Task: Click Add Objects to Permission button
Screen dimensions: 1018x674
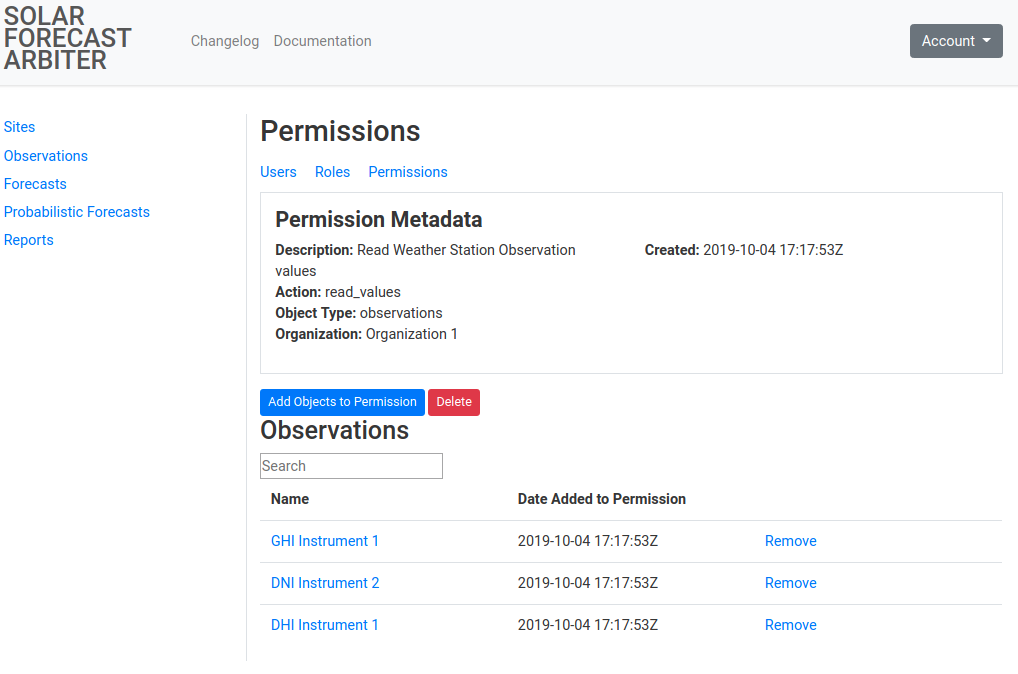Action: click(342, 402)
